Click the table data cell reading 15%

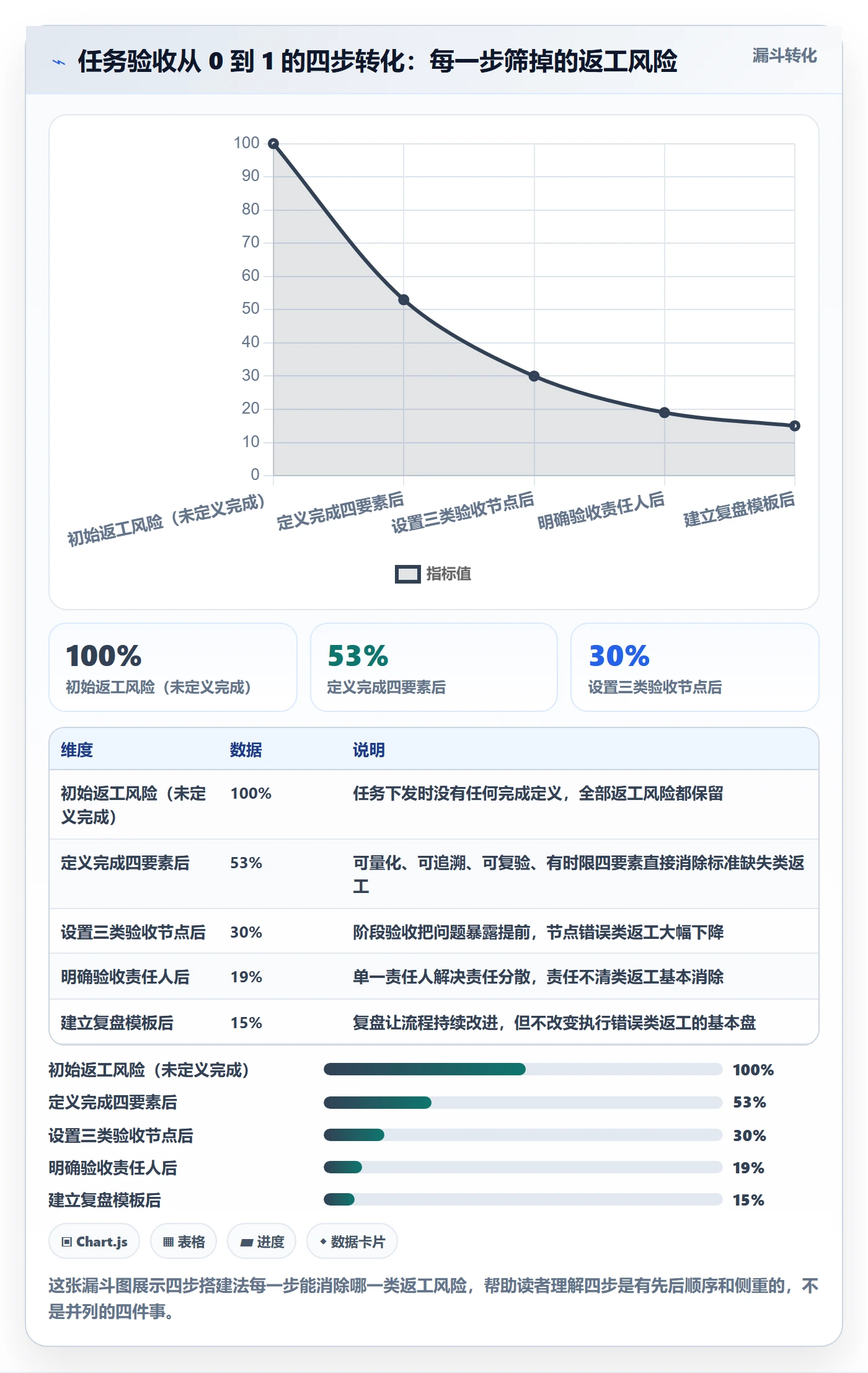[246, 1023]
